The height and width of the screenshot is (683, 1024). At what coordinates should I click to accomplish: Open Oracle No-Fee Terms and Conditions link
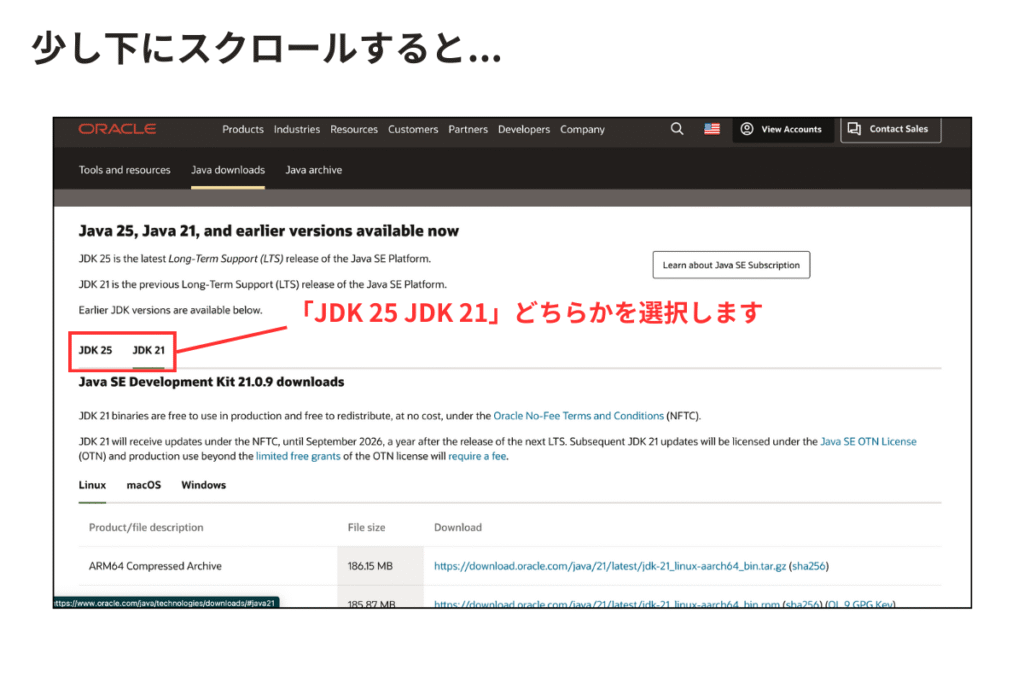[x=578, y=415]
